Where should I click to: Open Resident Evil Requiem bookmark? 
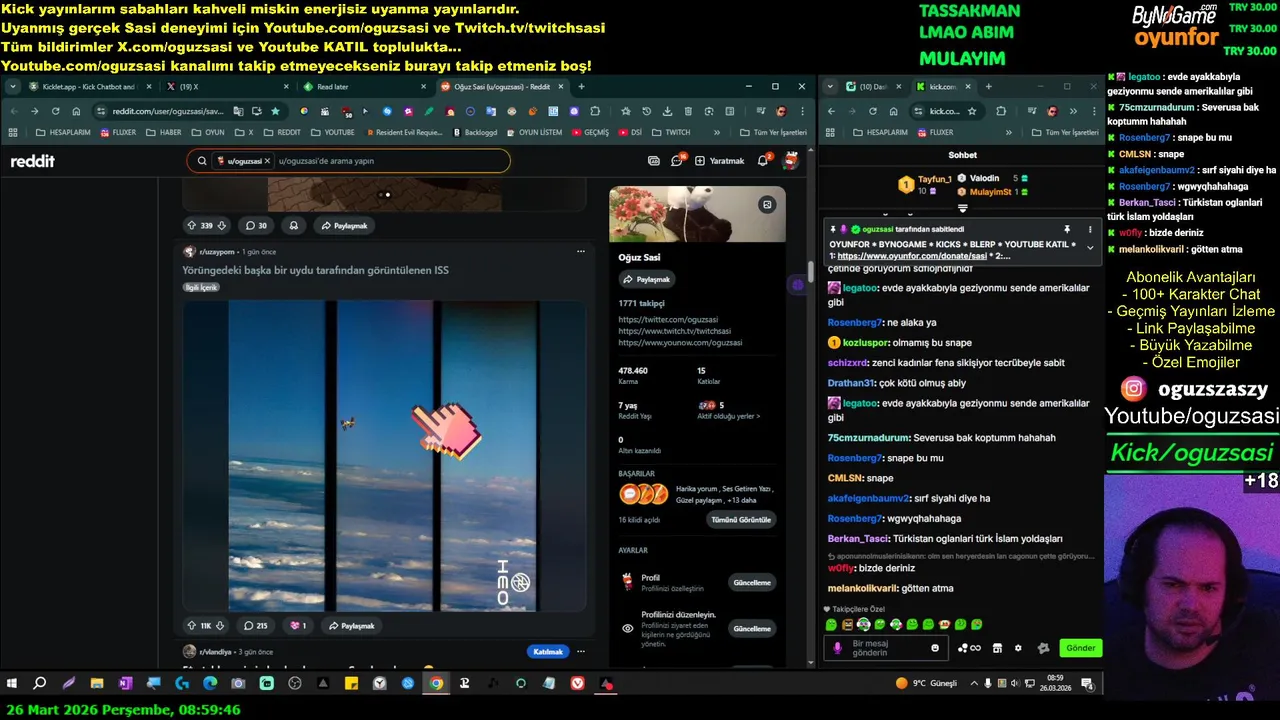click(405, 132)
